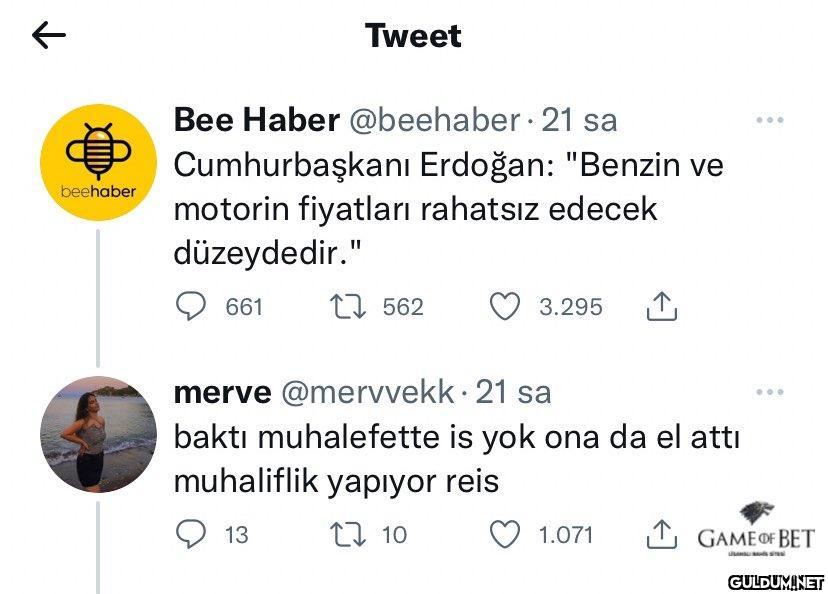The width and height of the screenshot is (828, 594).
Task: Open Bee Haber profile picture
Action: click(x=98, y=162)
